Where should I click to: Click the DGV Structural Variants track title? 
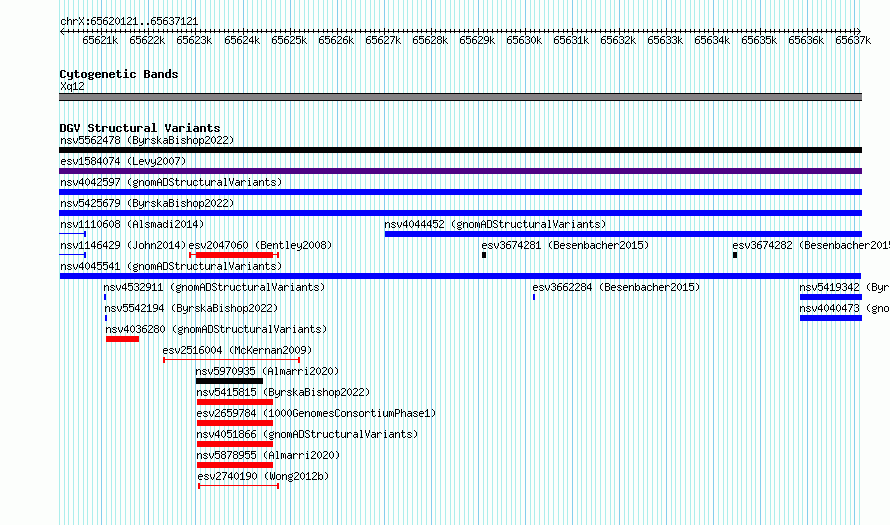(140, 128)
